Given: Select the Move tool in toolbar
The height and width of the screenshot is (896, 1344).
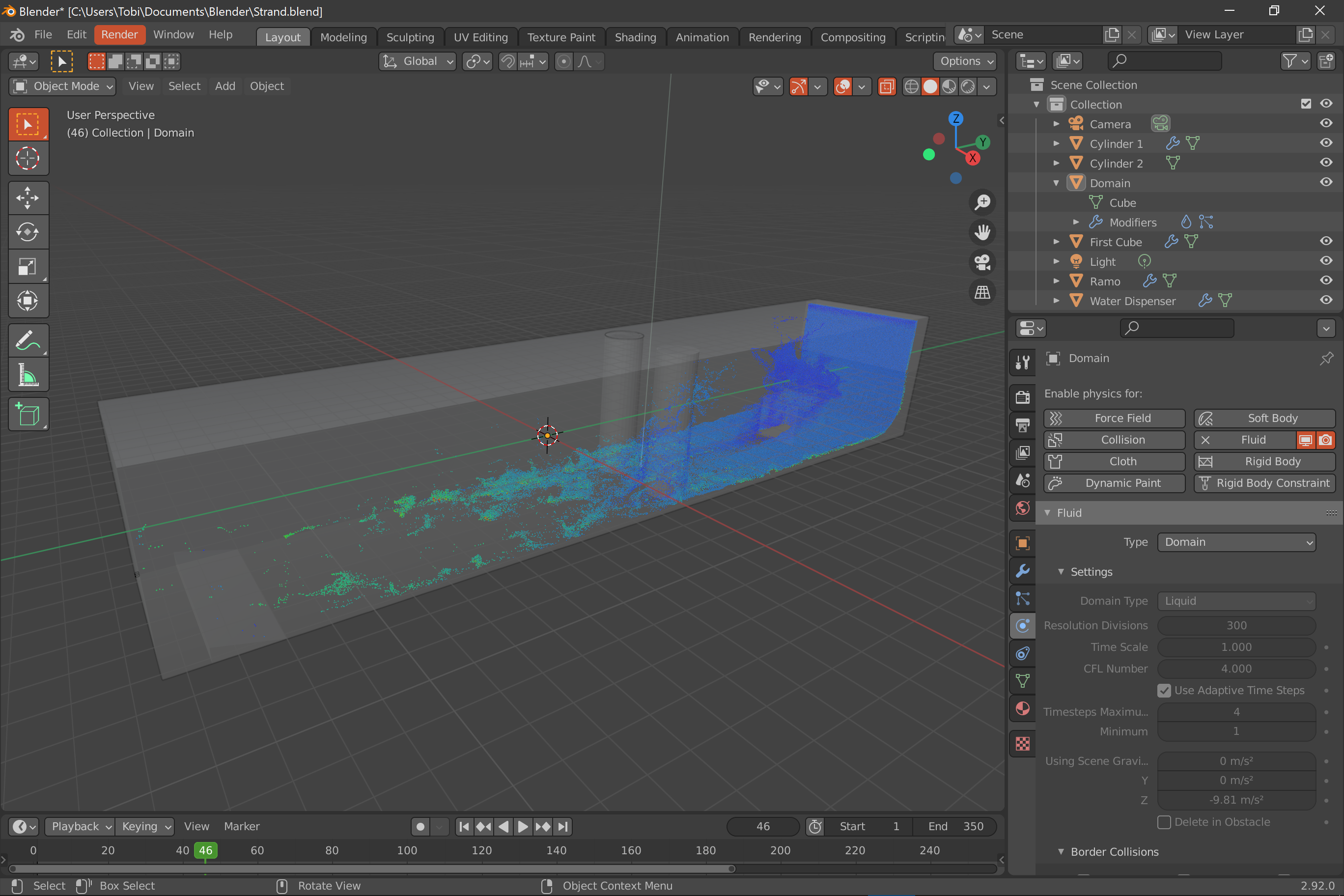Looking at the screenshot, I should 28,198.
